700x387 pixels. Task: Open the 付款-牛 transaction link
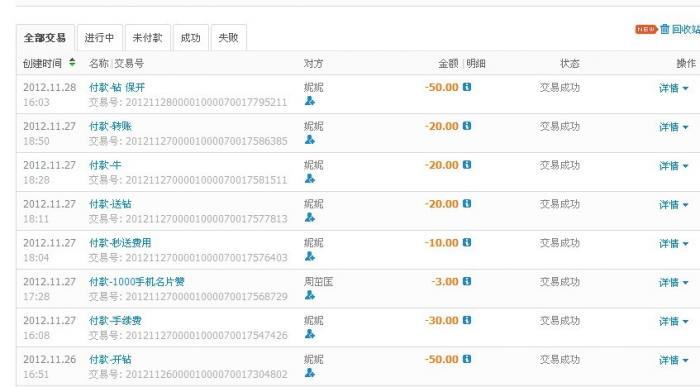[105, 165]
